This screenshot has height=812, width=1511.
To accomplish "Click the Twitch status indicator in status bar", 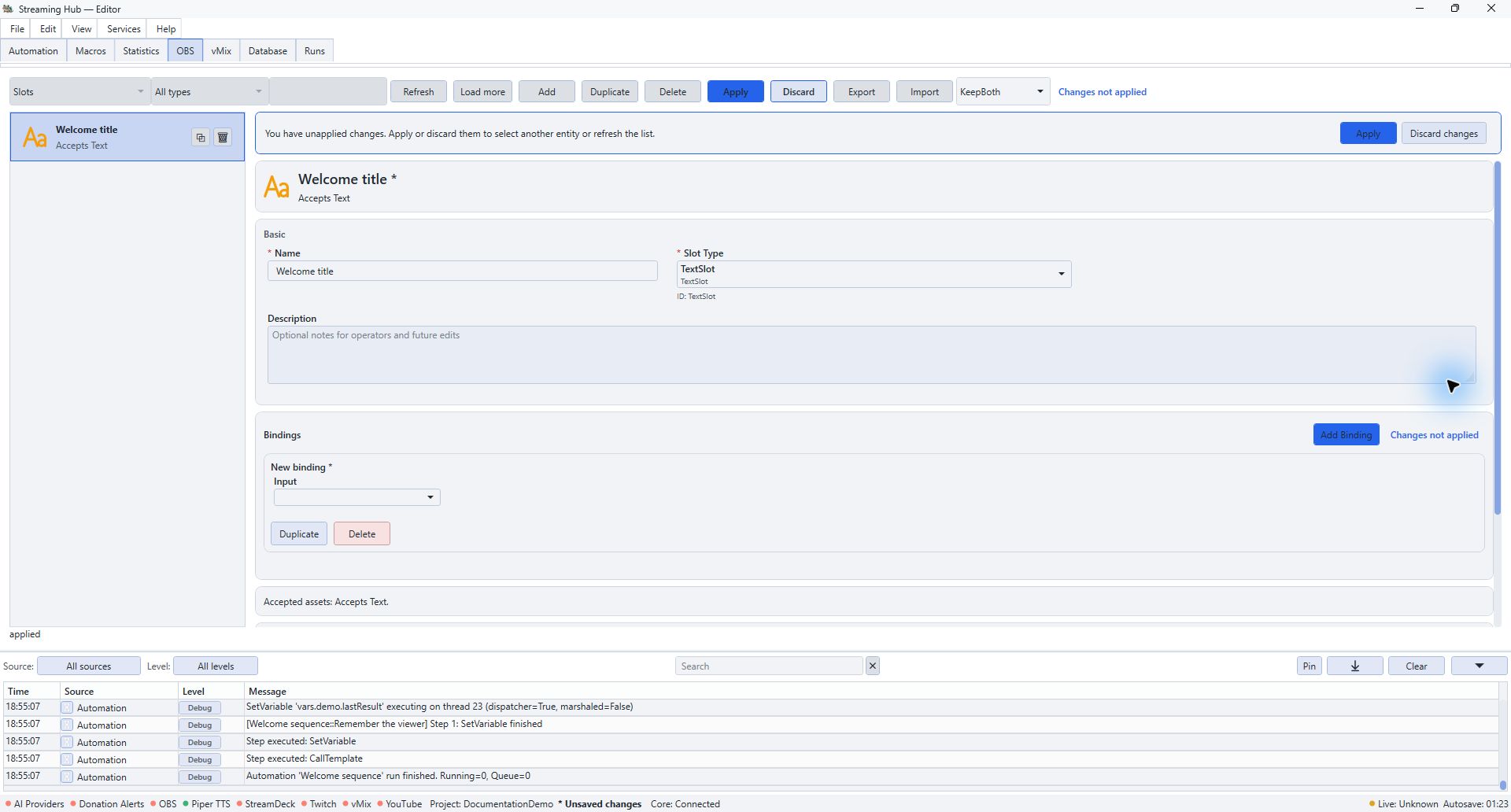I will (x=319, y=804).
